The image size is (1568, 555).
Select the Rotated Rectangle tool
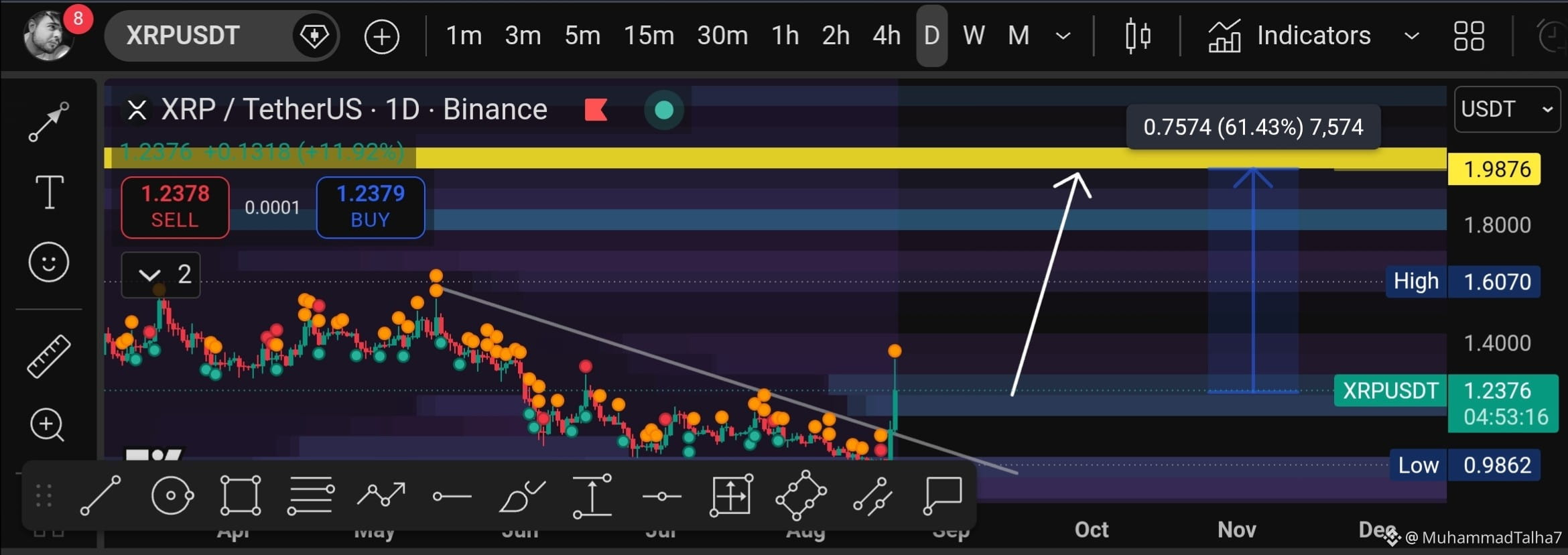coord(801,496)
